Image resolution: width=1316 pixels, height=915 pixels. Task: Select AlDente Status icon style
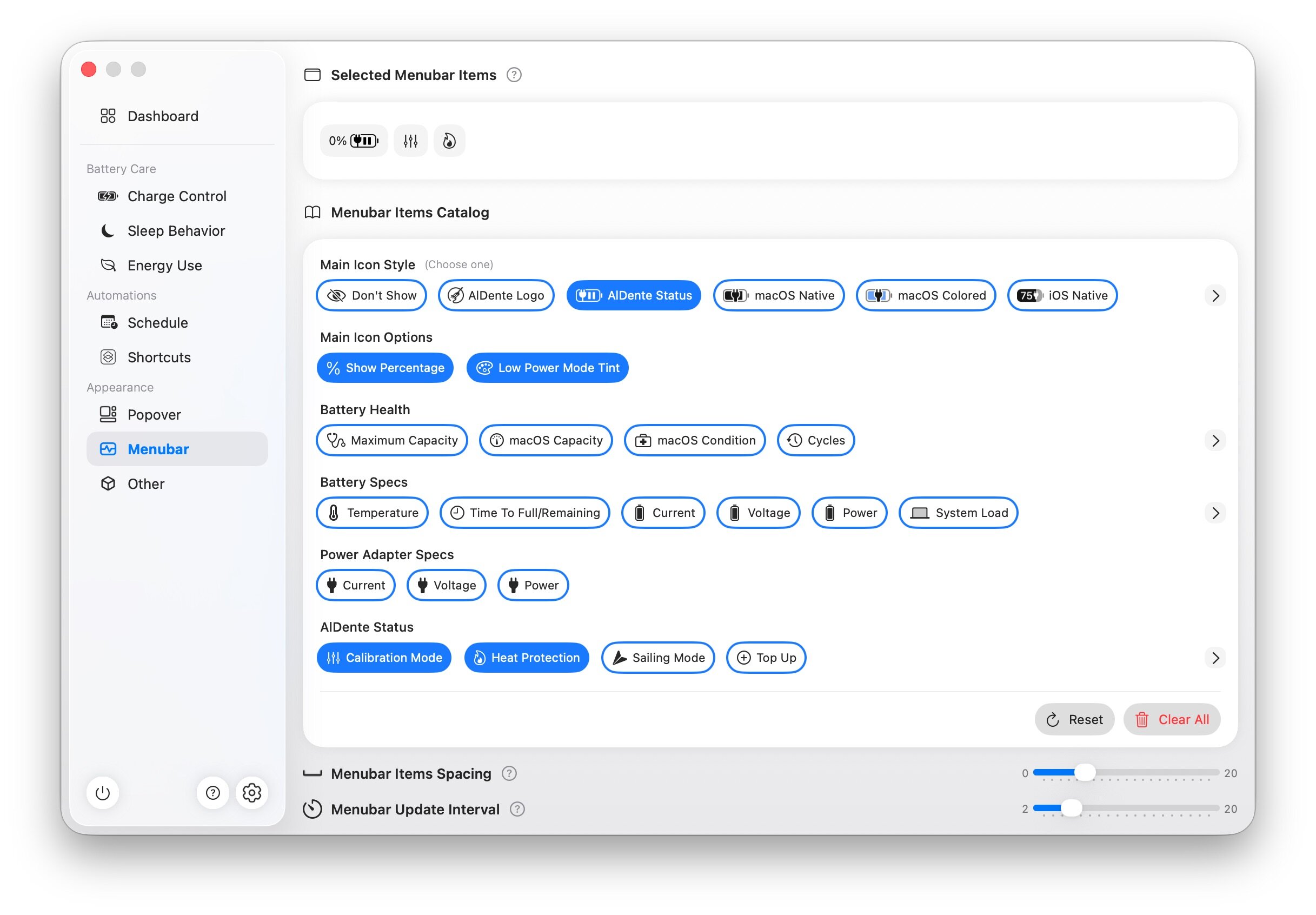[633, 295]
